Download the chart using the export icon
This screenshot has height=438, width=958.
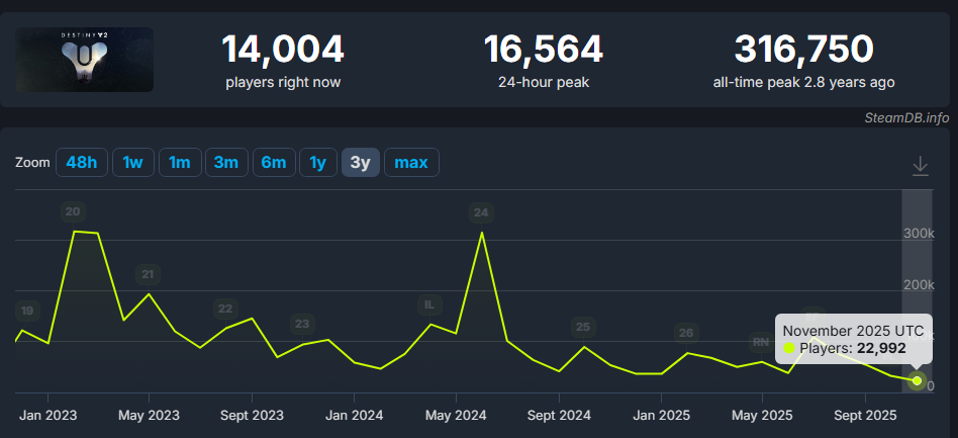[x=920, y=166]
